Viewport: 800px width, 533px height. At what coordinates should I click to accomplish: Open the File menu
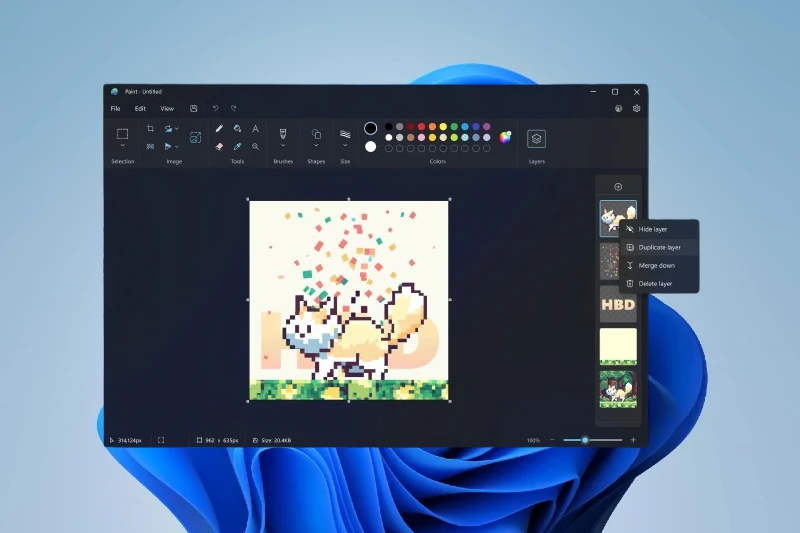116,108
